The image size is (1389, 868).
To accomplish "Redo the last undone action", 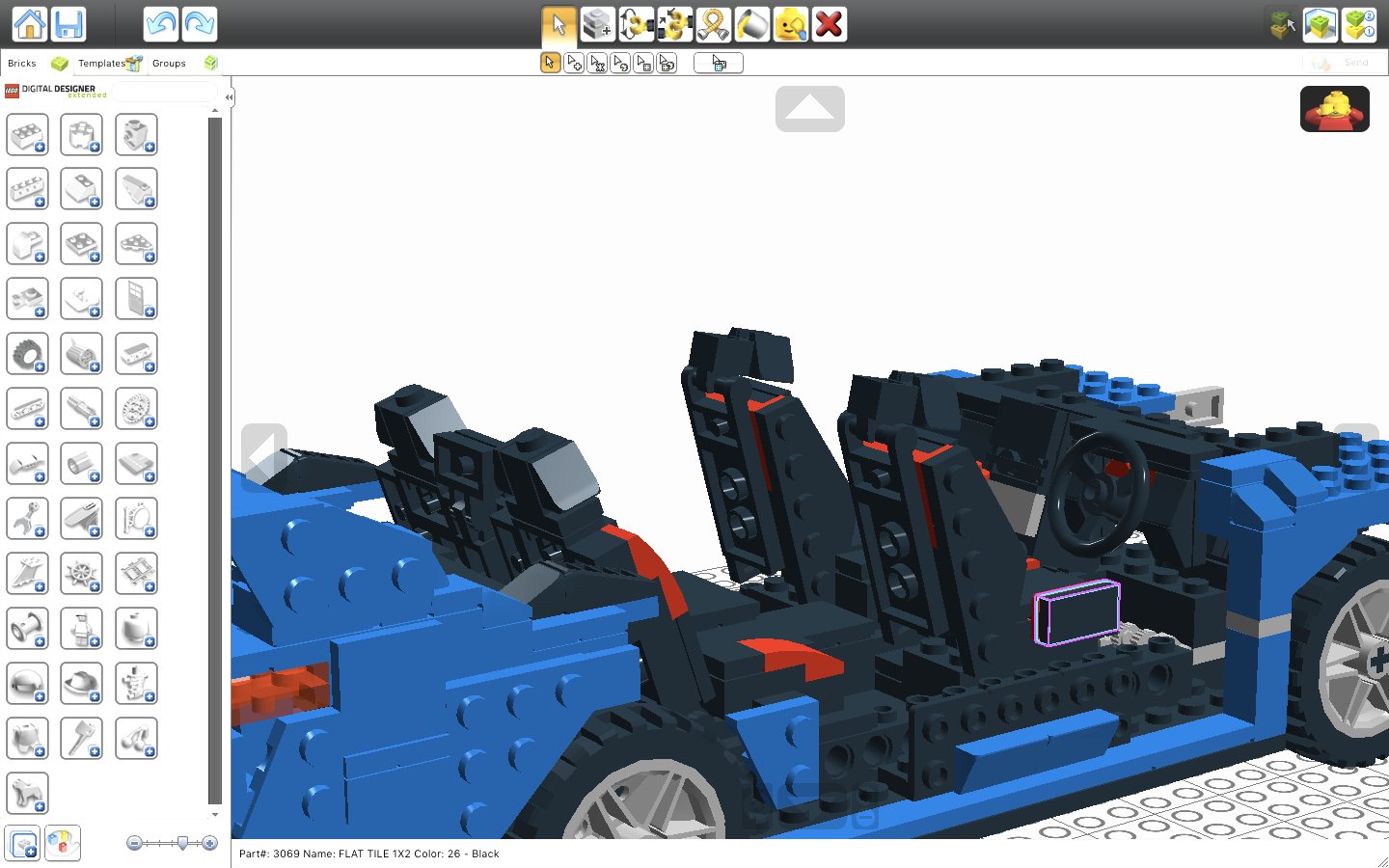I will 200,24.
